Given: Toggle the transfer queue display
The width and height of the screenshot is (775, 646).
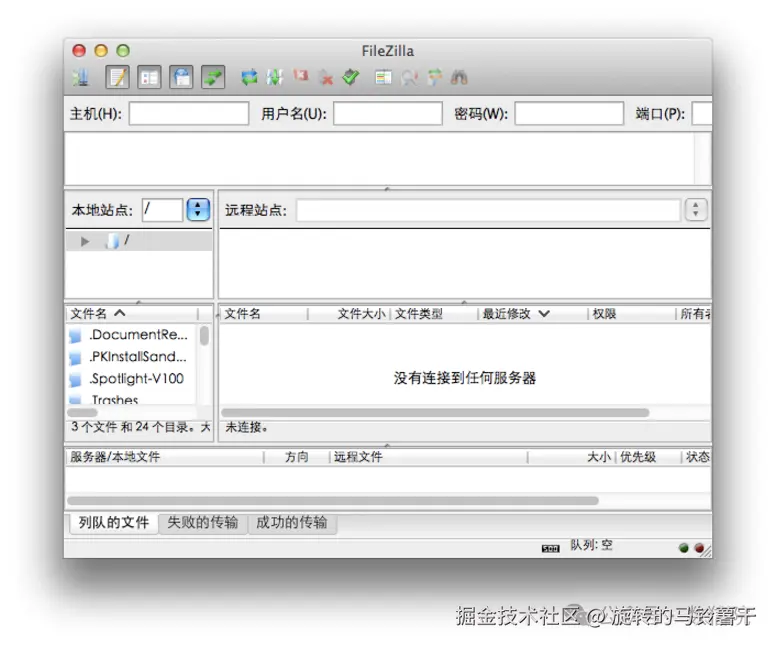Looking at the screenshot, I should pos(213,77).
